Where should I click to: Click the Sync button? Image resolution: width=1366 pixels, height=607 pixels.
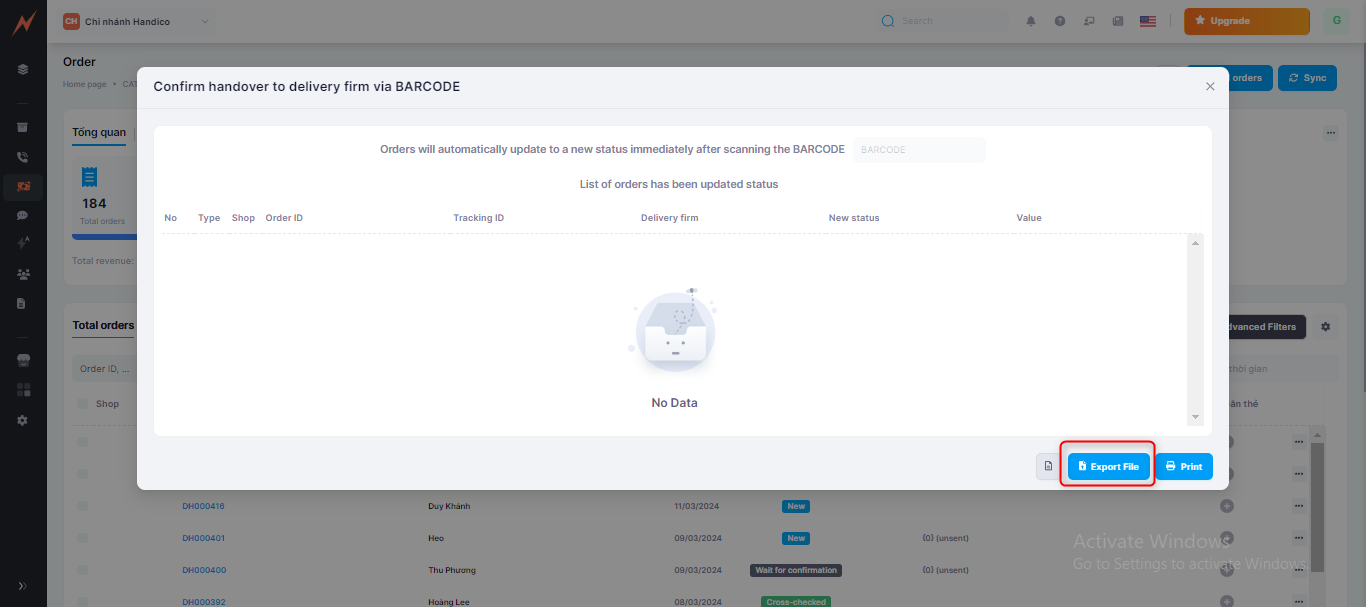click(1307, 78)
